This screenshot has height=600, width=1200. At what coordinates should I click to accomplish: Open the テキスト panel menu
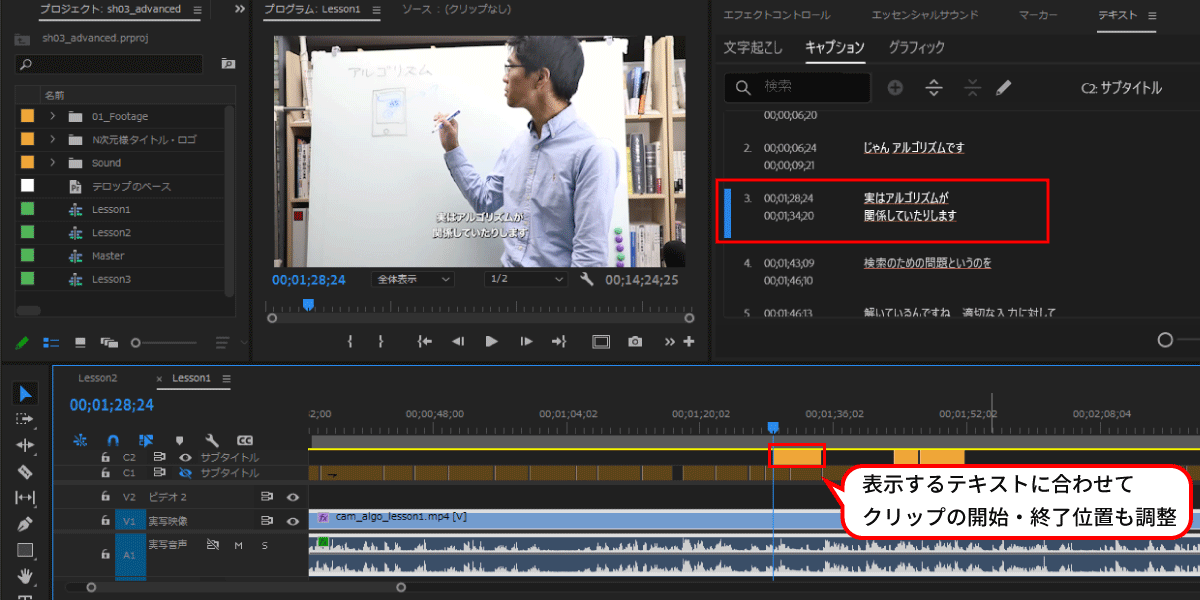(x=1152, y=16)
